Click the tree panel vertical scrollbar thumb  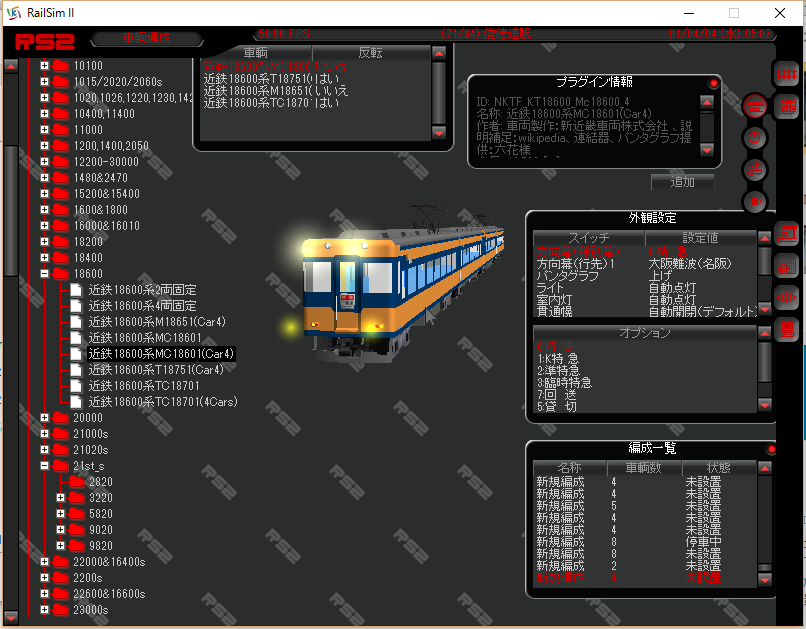(x=11, y=211)
